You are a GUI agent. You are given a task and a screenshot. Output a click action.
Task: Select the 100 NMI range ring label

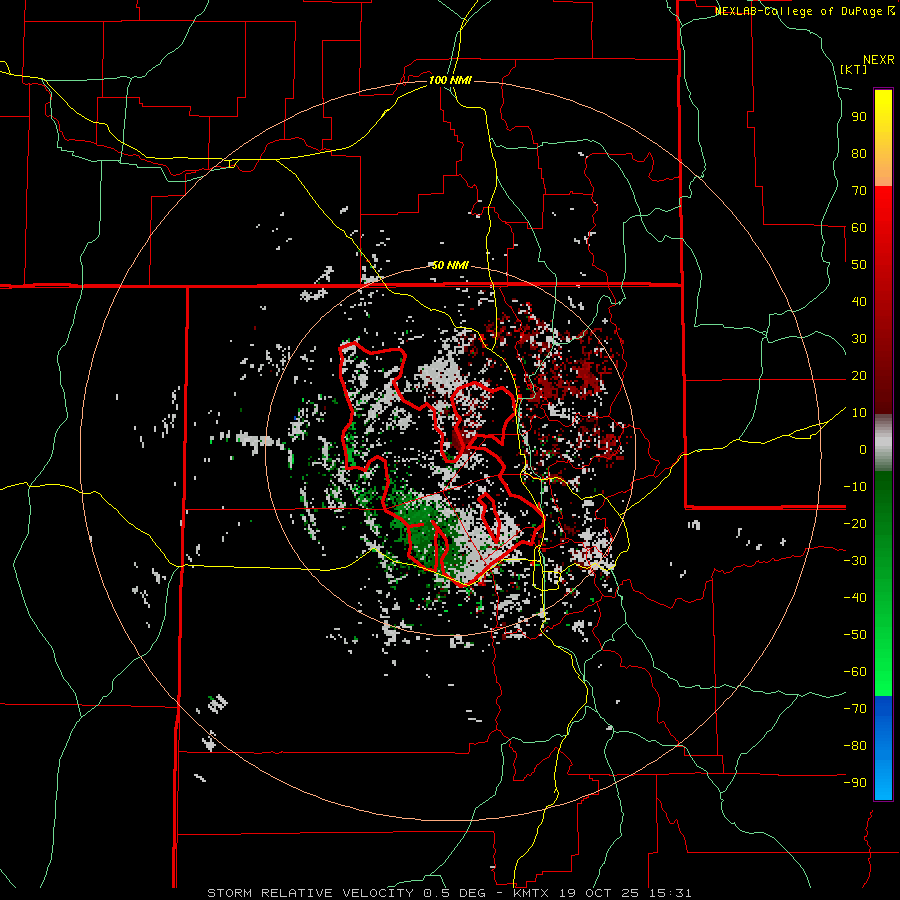(450, 80)
